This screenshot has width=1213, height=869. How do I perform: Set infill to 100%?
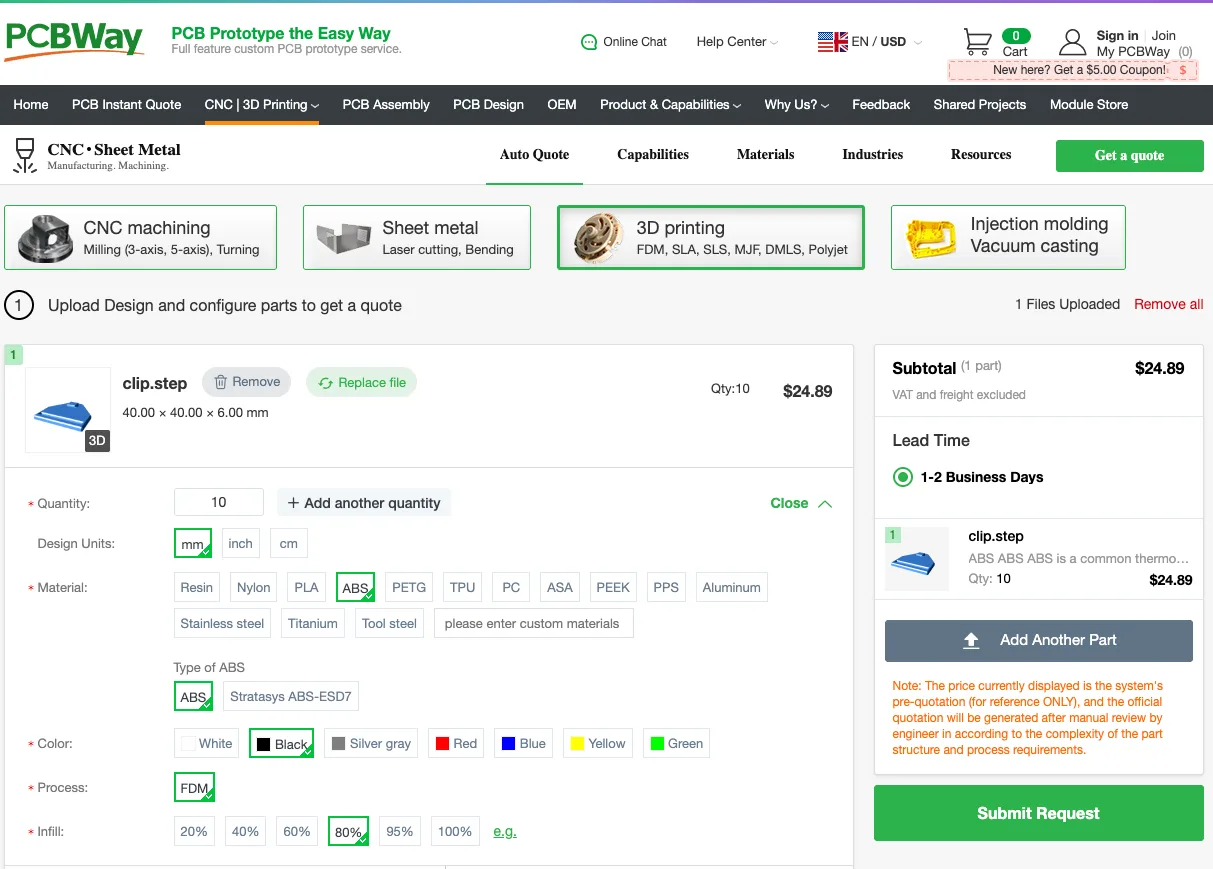coord(455,831)
